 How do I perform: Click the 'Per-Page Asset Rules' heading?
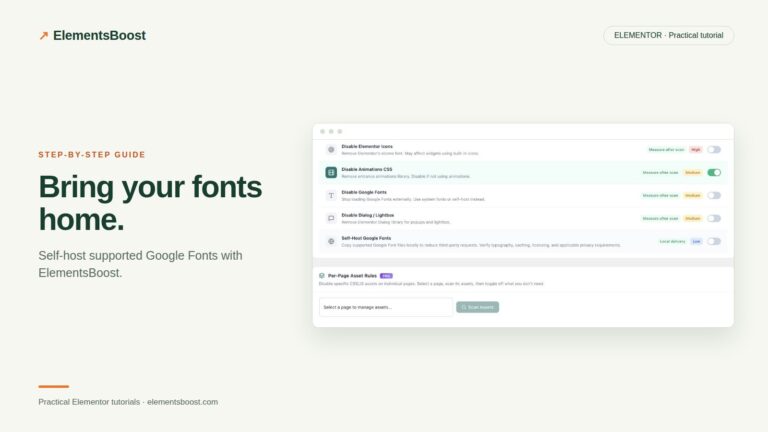click(352, 276)
